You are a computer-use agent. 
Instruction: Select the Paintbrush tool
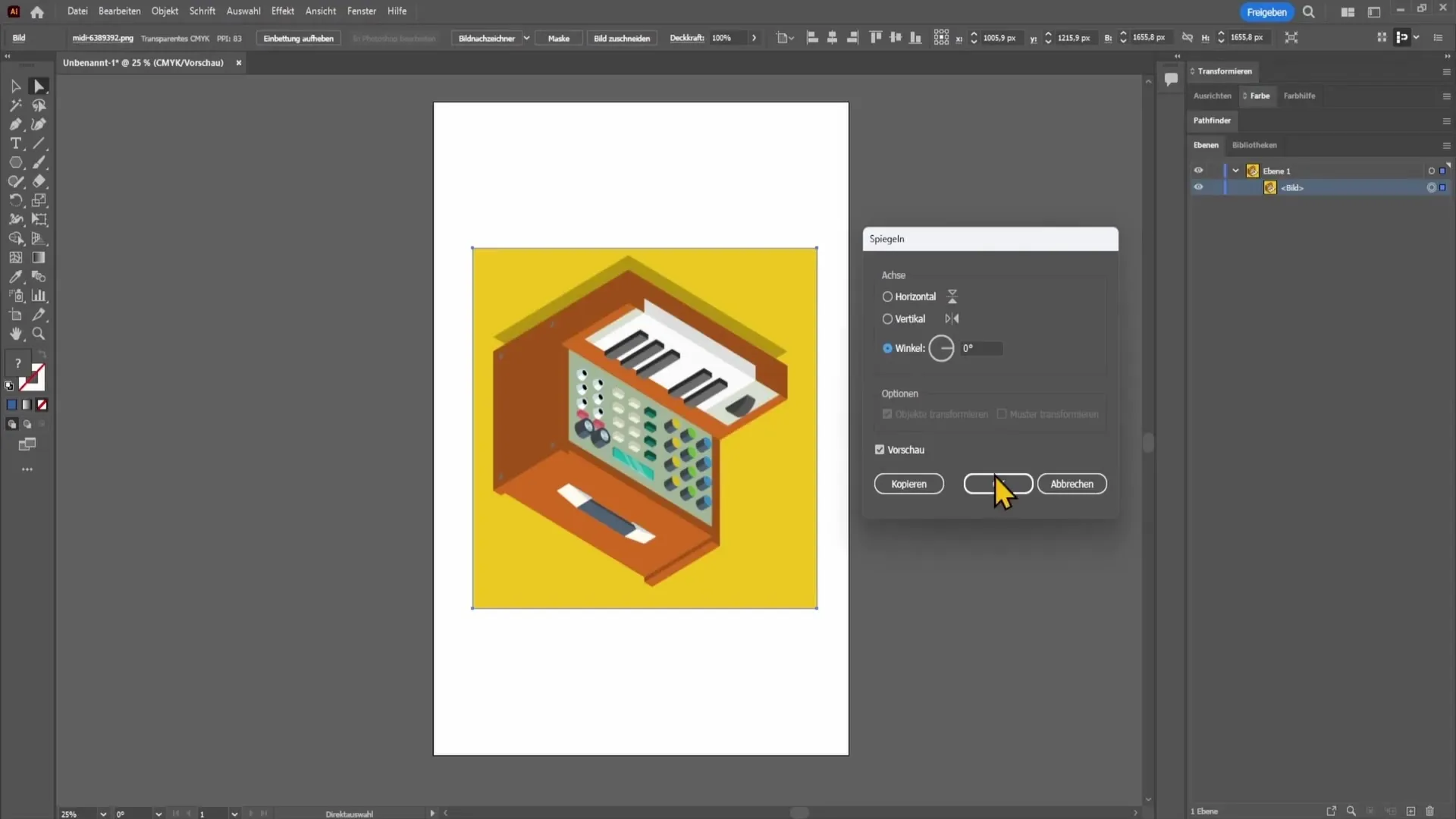39,162
